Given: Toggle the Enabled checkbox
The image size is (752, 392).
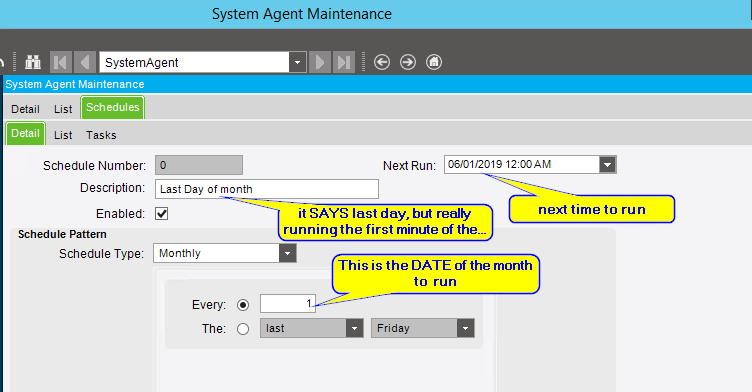Looking at the screenshot, I should coord(162,214).
